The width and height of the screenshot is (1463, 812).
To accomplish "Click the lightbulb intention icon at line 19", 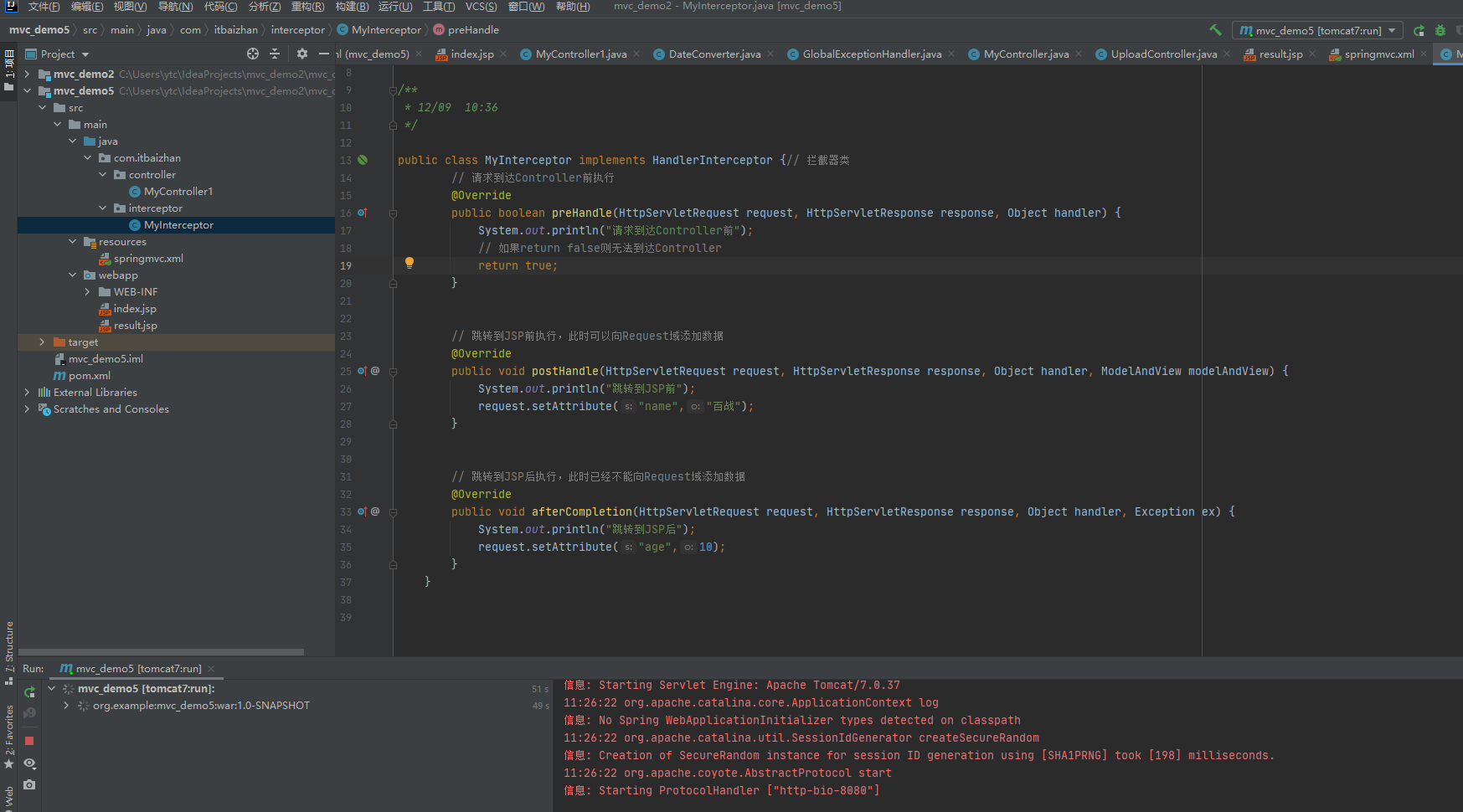I will (410, 263).
